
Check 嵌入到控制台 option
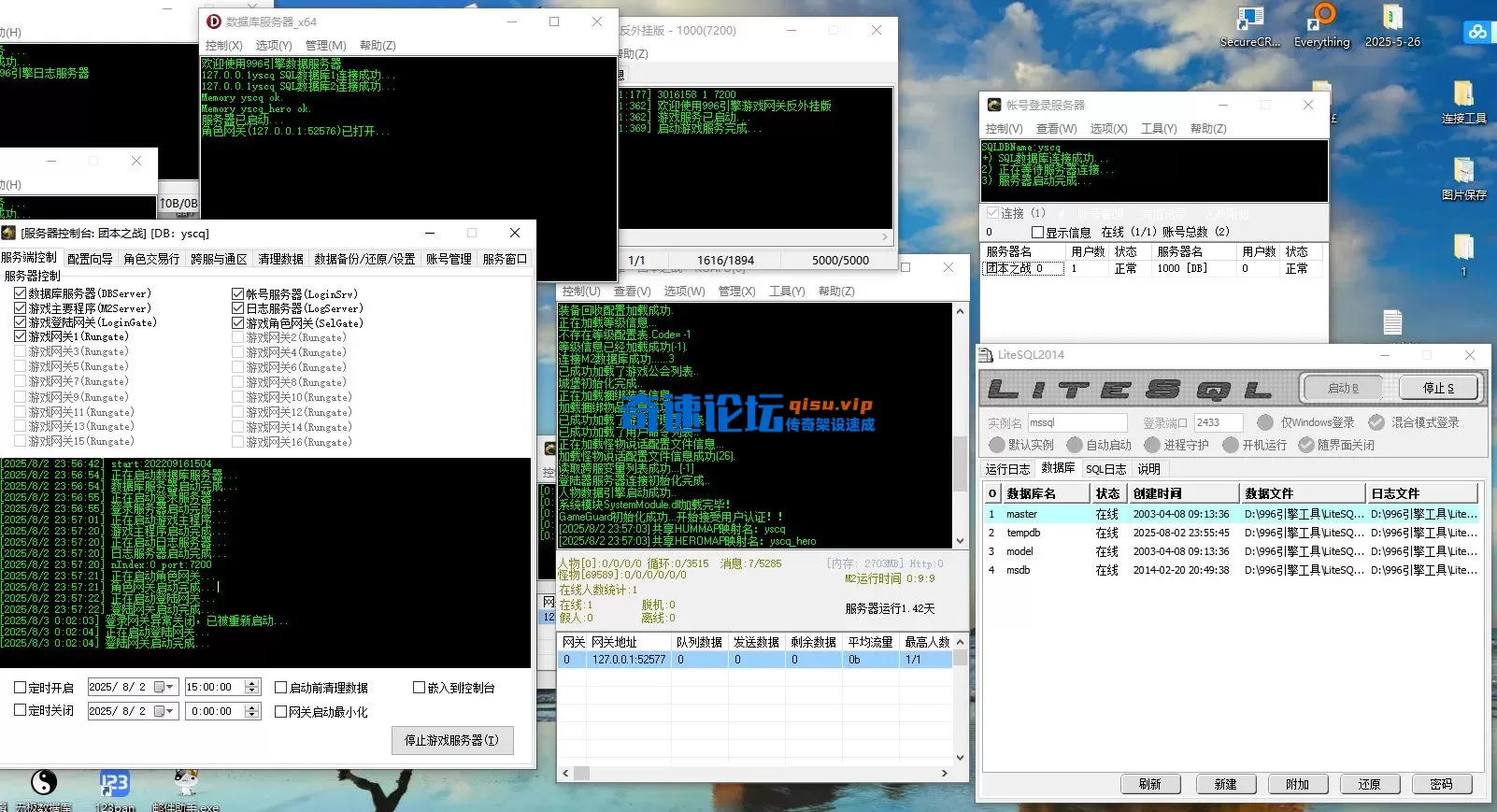[419, 687]
